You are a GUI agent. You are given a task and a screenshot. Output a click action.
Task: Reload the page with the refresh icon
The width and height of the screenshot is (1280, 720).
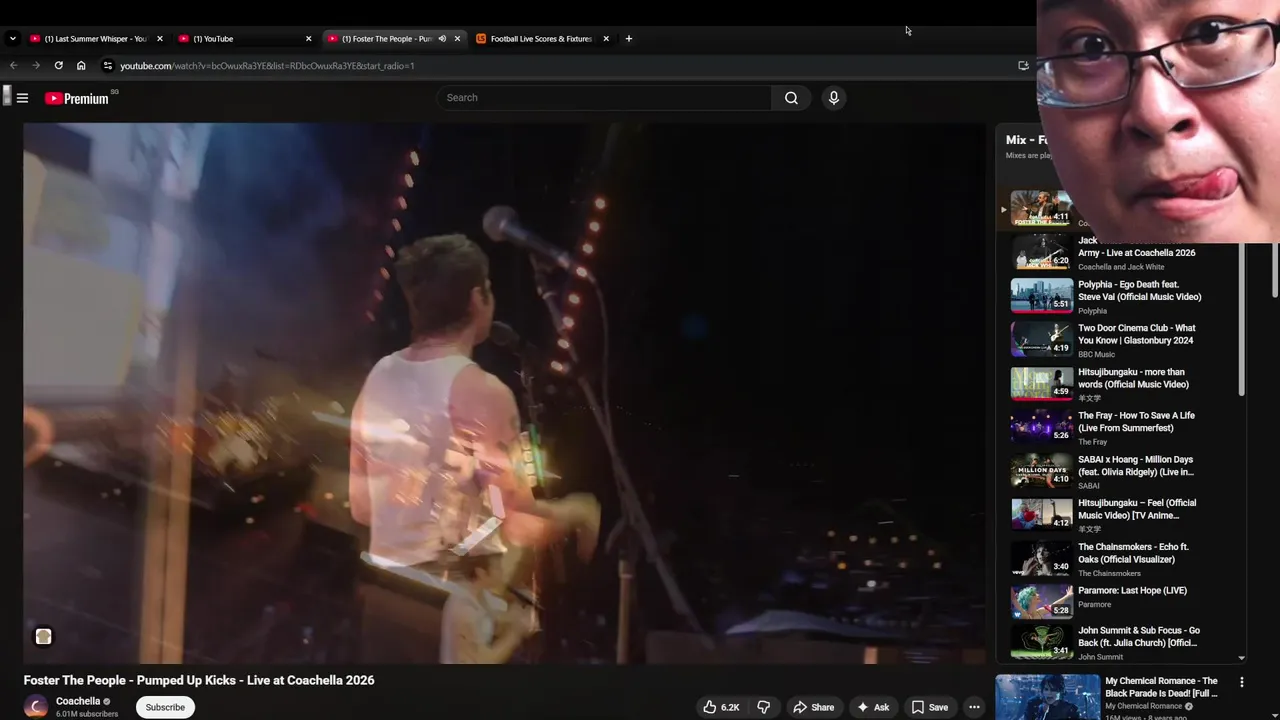point(58,66)
